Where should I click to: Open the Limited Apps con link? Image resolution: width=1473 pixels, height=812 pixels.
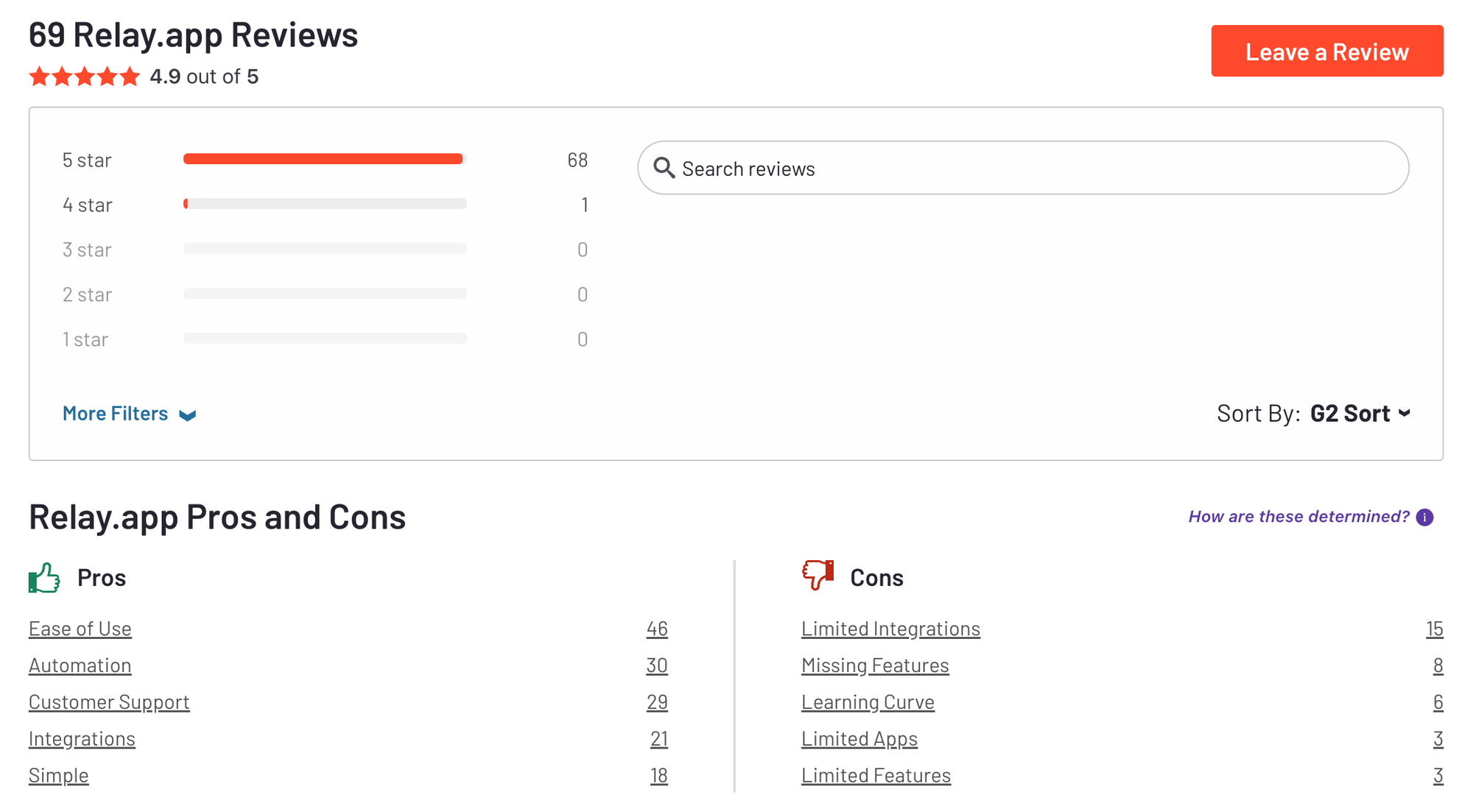coord(859,739)
